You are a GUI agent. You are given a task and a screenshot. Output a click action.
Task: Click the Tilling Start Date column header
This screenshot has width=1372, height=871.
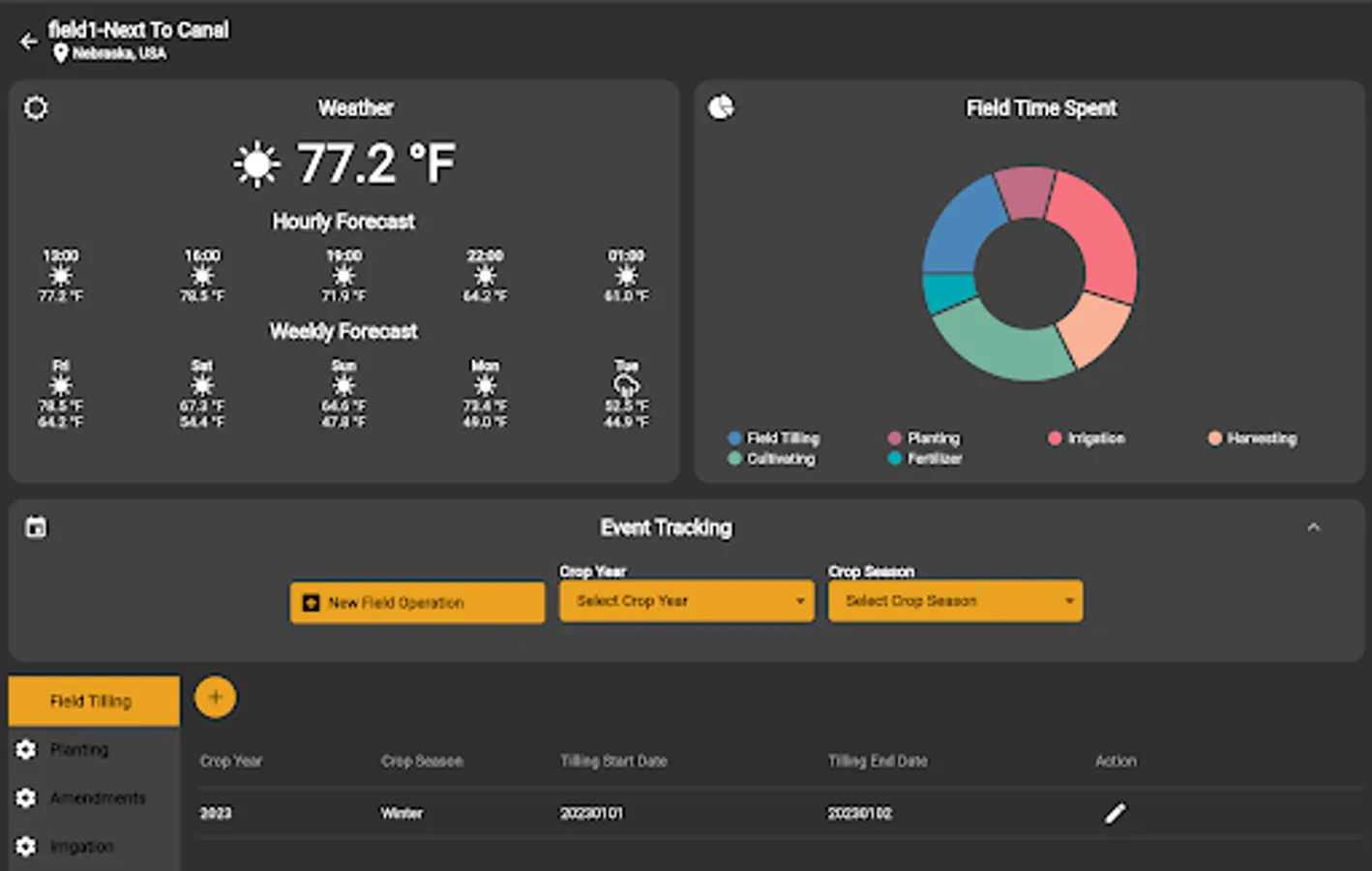point(613,761)
